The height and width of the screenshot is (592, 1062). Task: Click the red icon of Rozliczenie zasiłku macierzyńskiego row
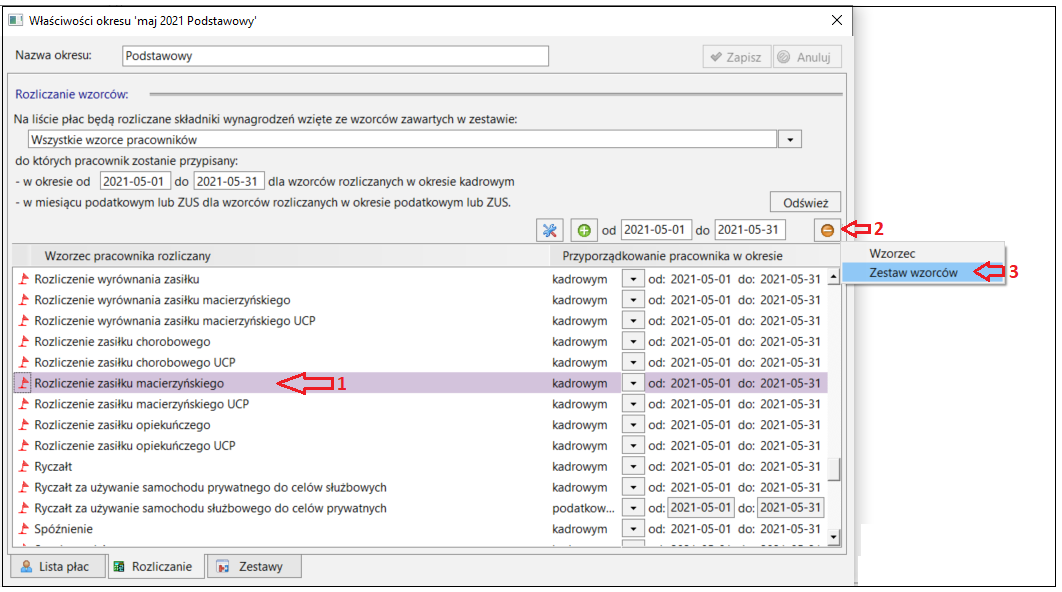coord(24,383)
